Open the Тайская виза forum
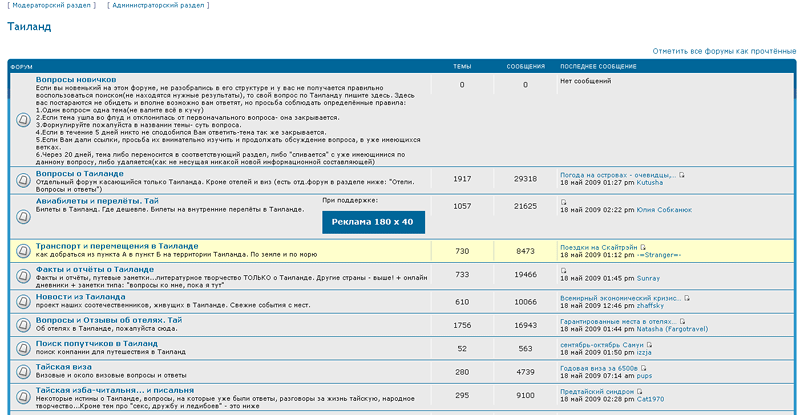 [64, 367]
